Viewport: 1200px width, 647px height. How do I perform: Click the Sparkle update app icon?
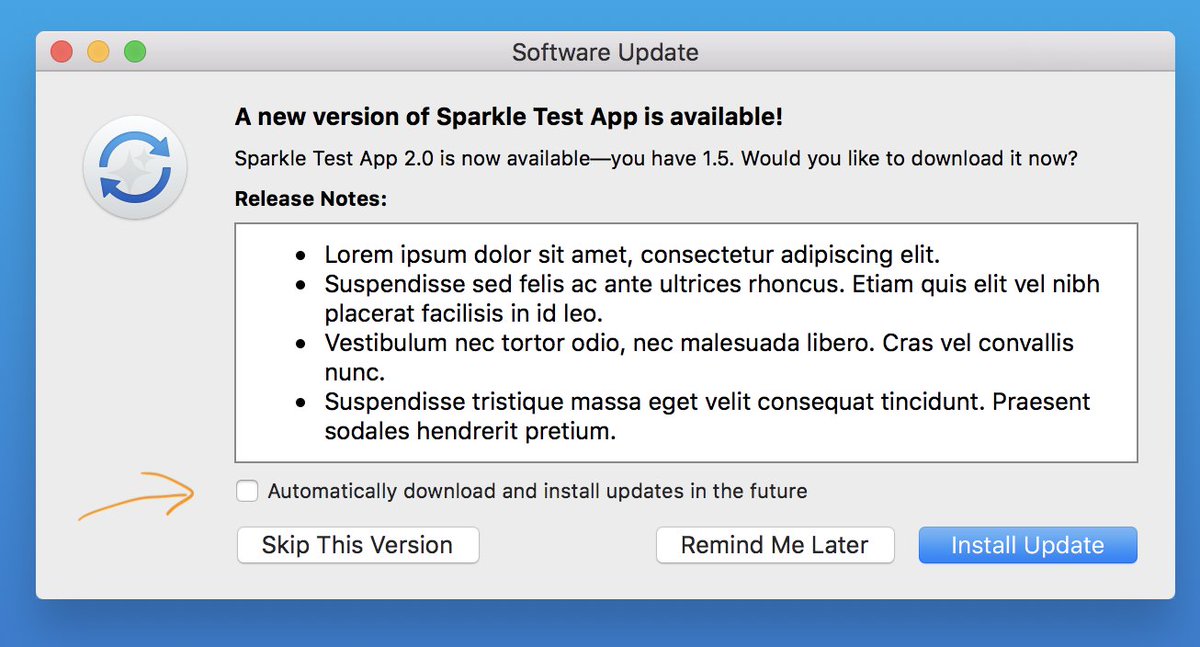136,167
